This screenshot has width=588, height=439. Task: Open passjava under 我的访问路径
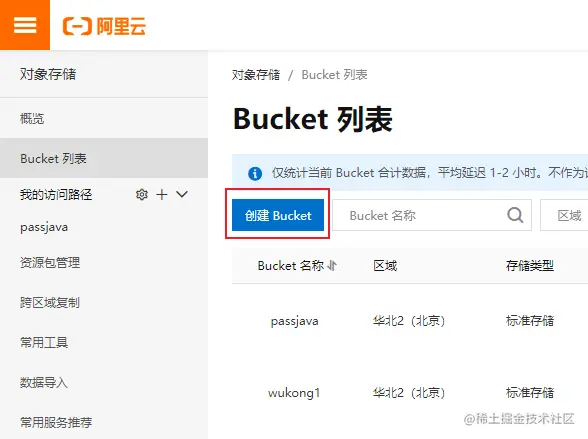click(x=44, y=227)
